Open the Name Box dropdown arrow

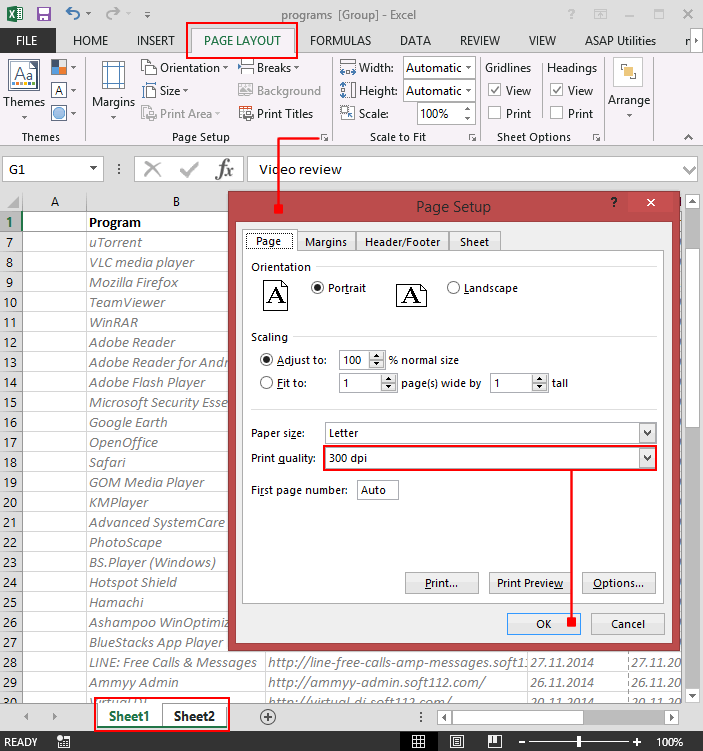click(x=93, y=169)
